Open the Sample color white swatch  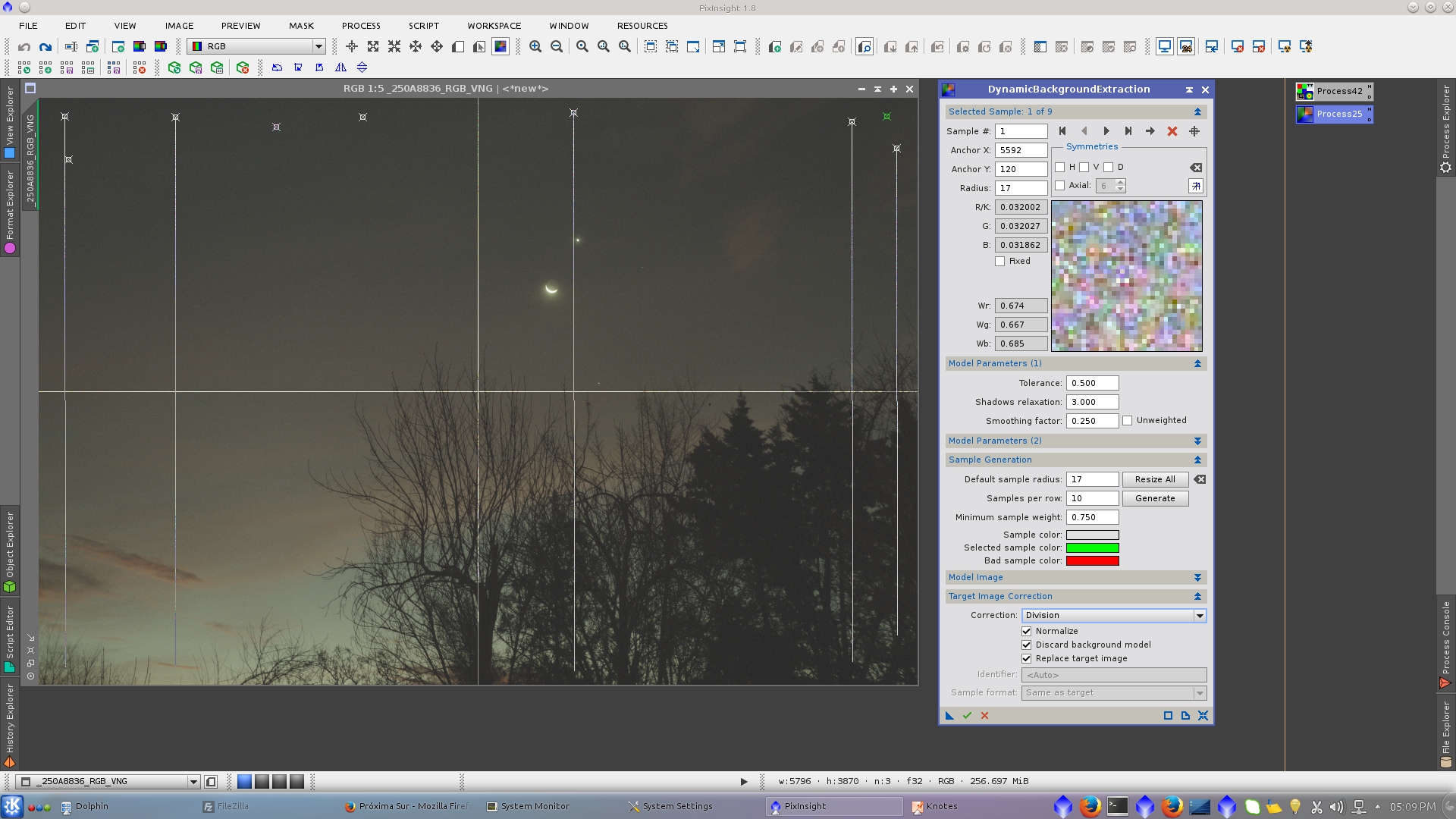click(1093, 535)
